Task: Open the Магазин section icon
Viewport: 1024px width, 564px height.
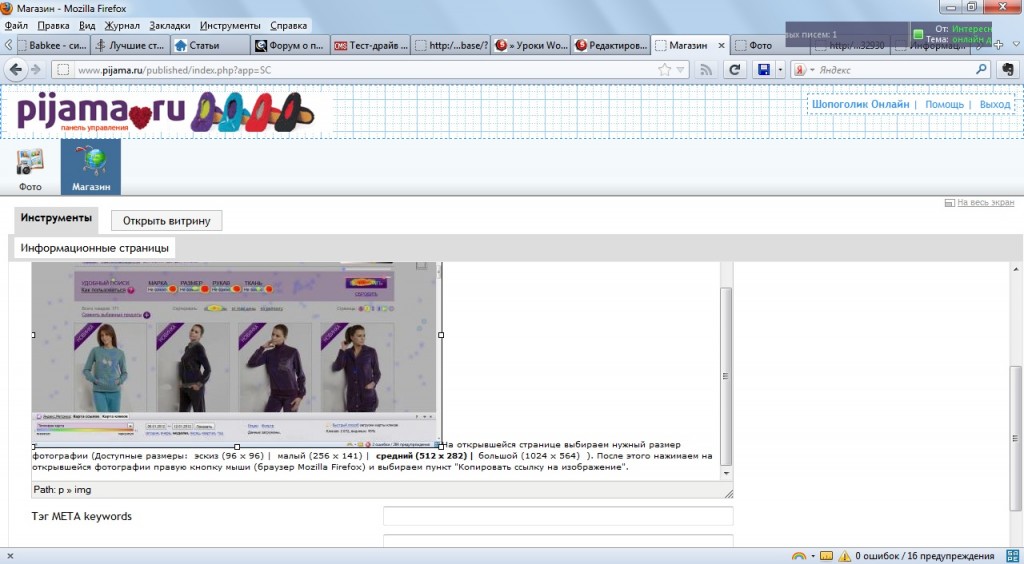Action: [91, 167]
